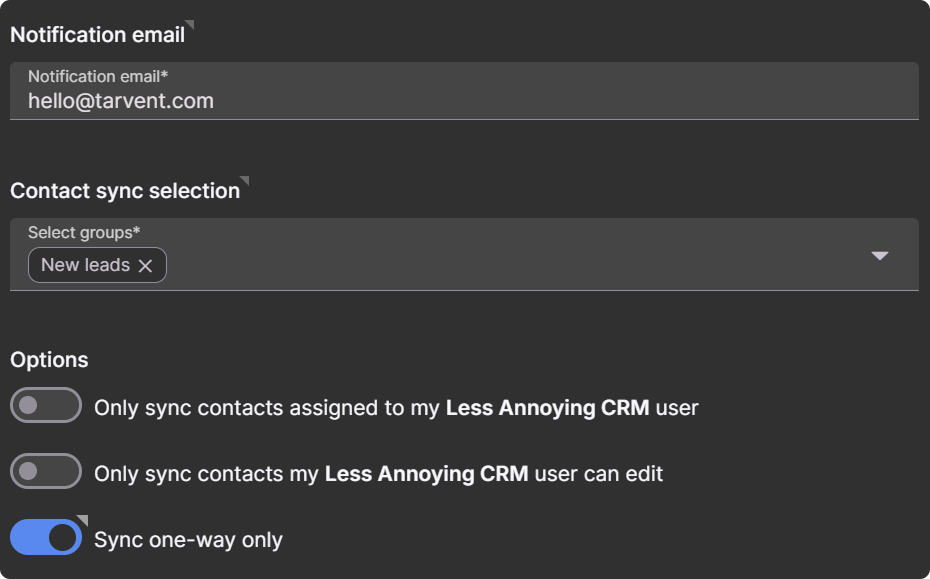Click the small 'Notification email*' field label
The width and height of the screenshot is (930, 579).
click(97, 77)
